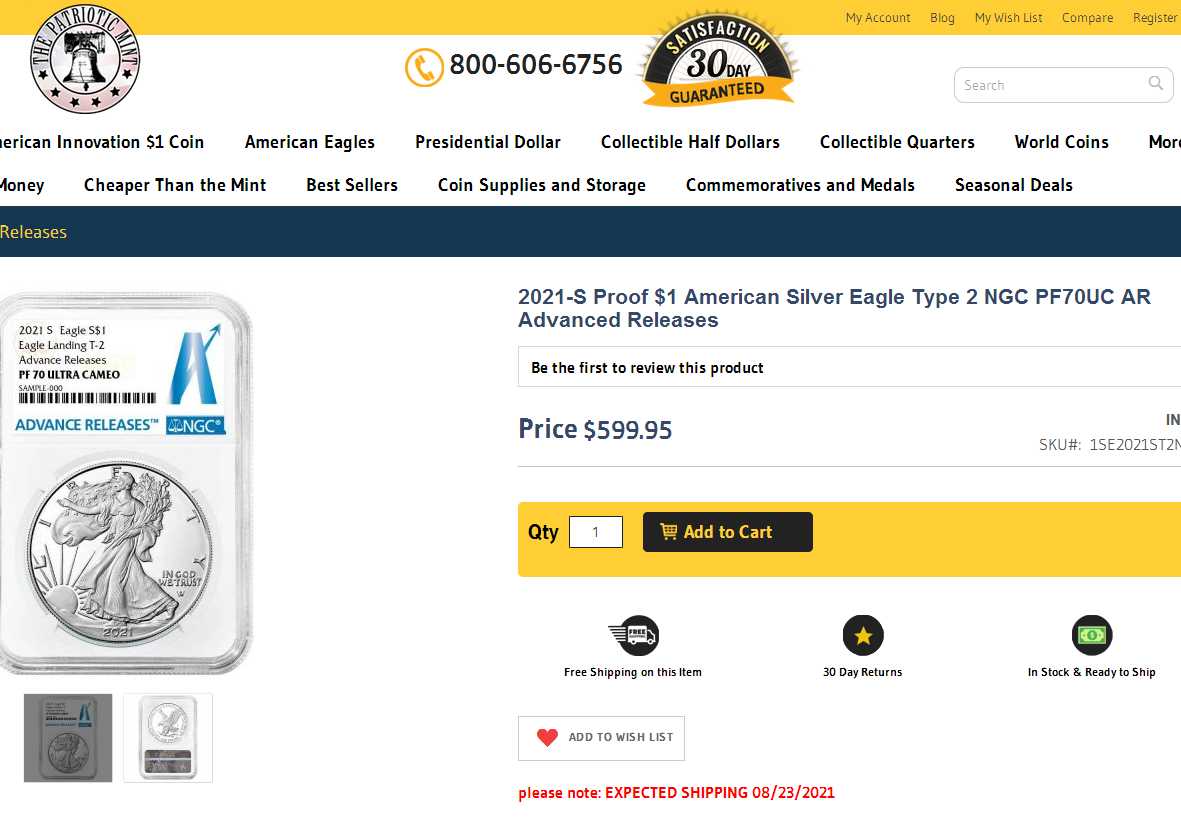Click the Patriotic Mint logo
The height and width of the screenshot is (825, 1181).
coord(85,60)
